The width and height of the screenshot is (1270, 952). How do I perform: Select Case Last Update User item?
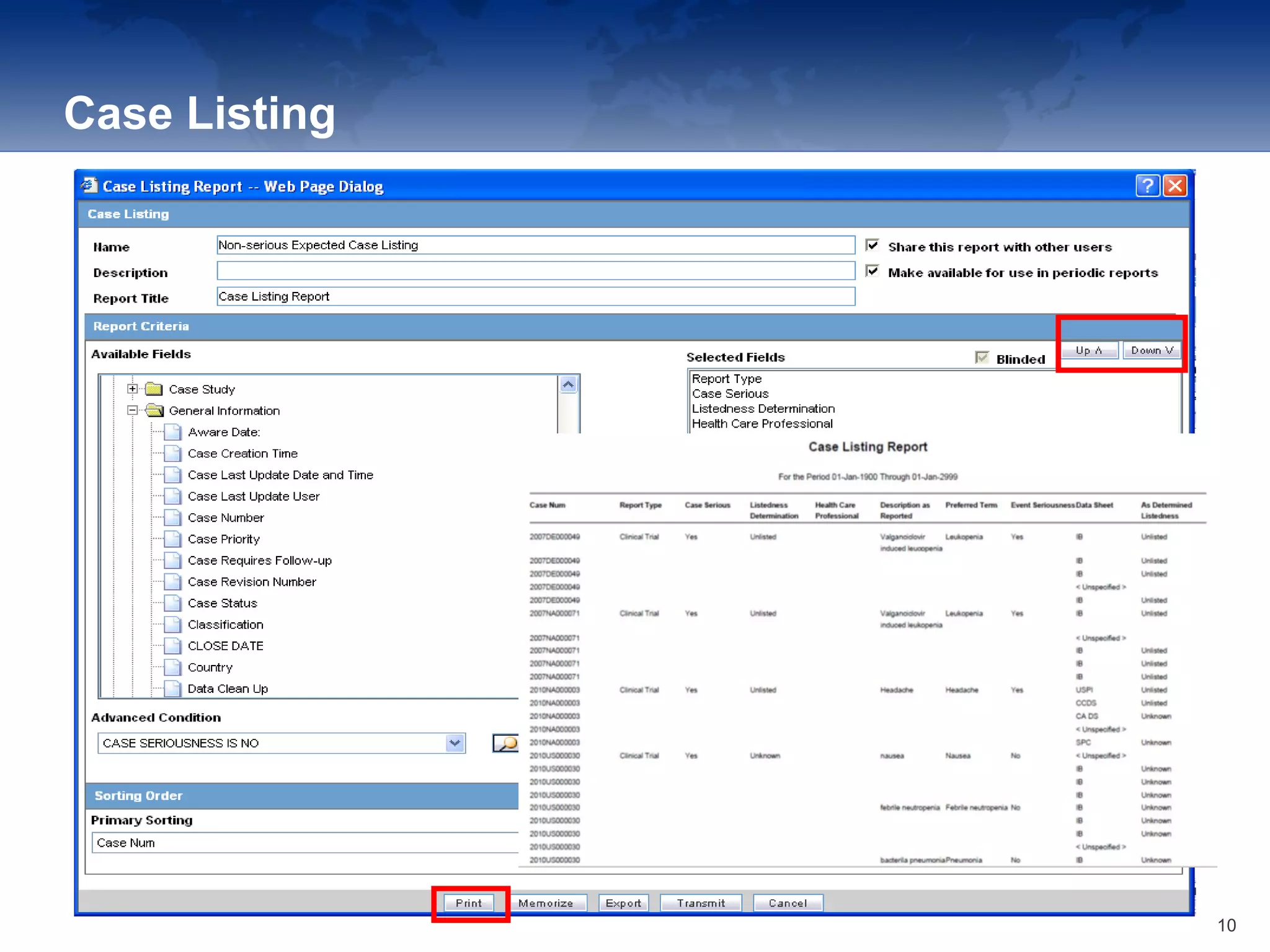tap(254, 496)
